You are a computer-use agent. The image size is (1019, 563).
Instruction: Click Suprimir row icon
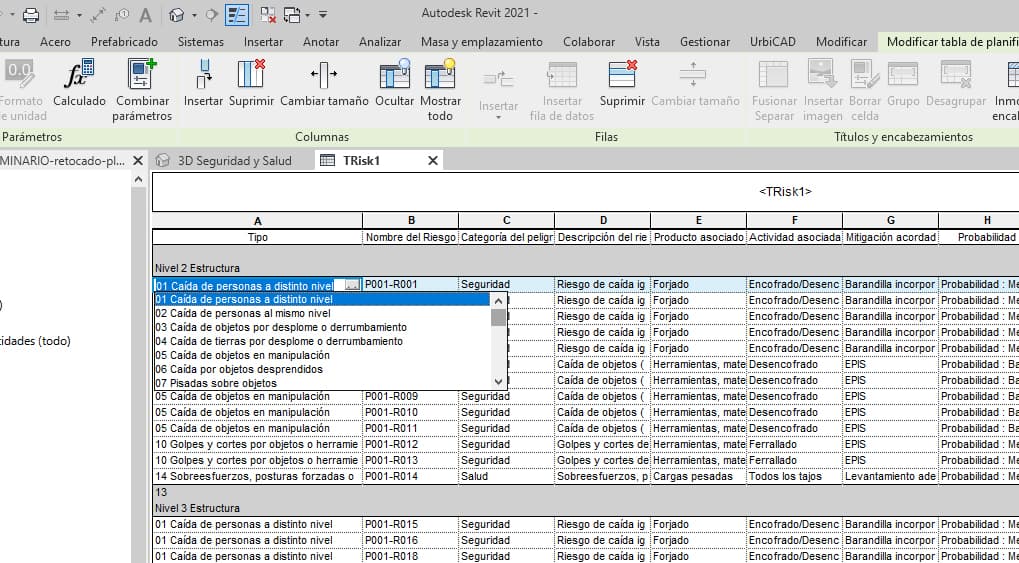[x=622, y=73]
